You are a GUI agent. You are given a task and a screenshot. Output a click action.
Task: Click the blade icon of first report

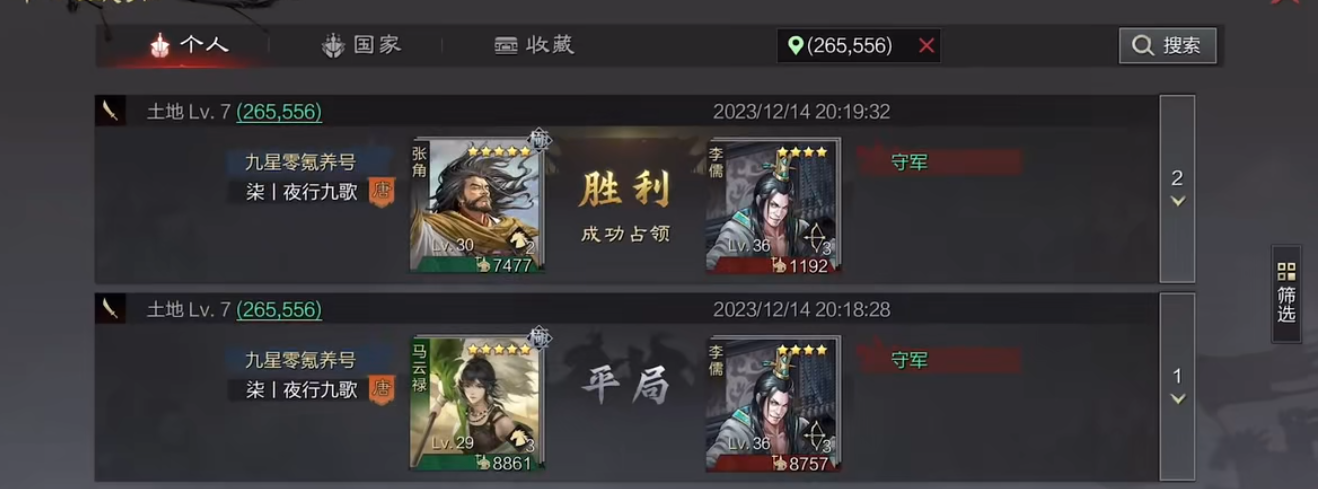click(110, 111)
